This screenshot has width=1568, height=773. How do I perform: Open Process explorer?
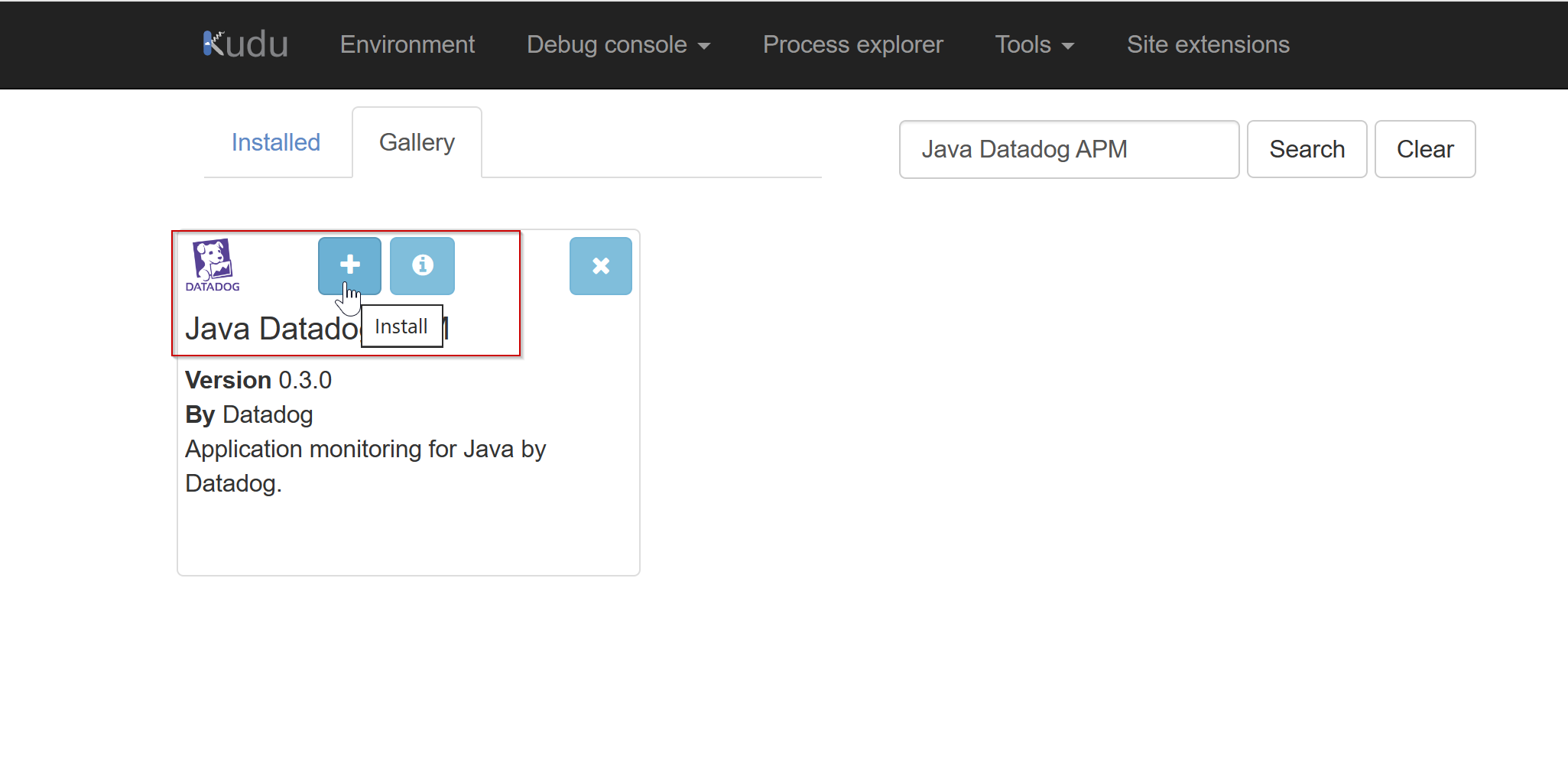tap(852, 44)
